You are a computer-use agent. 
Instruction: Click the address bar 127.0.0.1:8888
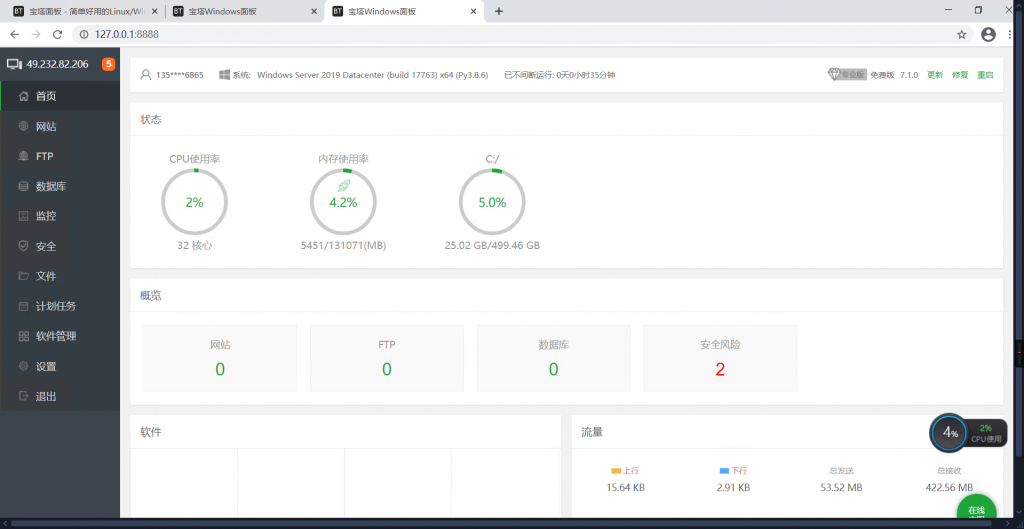tap(127, 35)
